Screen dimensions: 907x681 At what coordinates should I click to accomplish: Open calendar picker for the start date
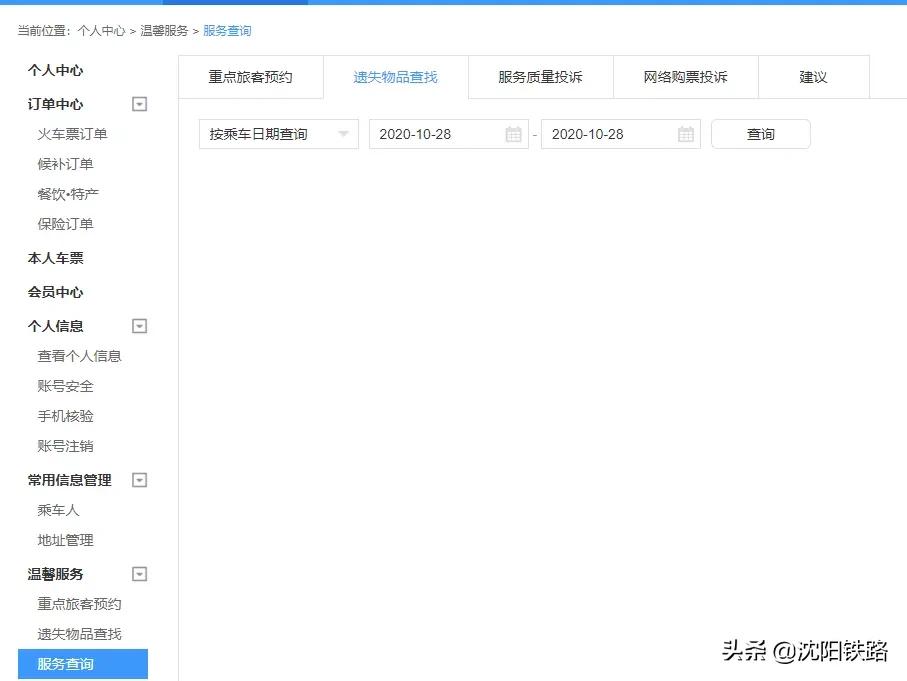tap(515, 133)
